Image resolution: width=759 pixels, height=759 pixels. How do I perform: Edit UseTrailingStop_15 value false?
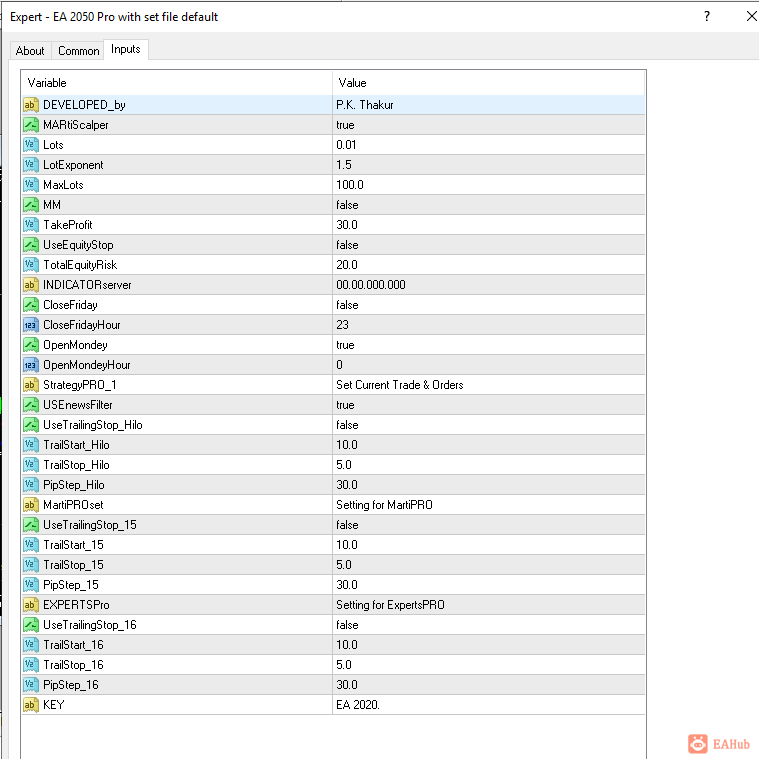488,525
